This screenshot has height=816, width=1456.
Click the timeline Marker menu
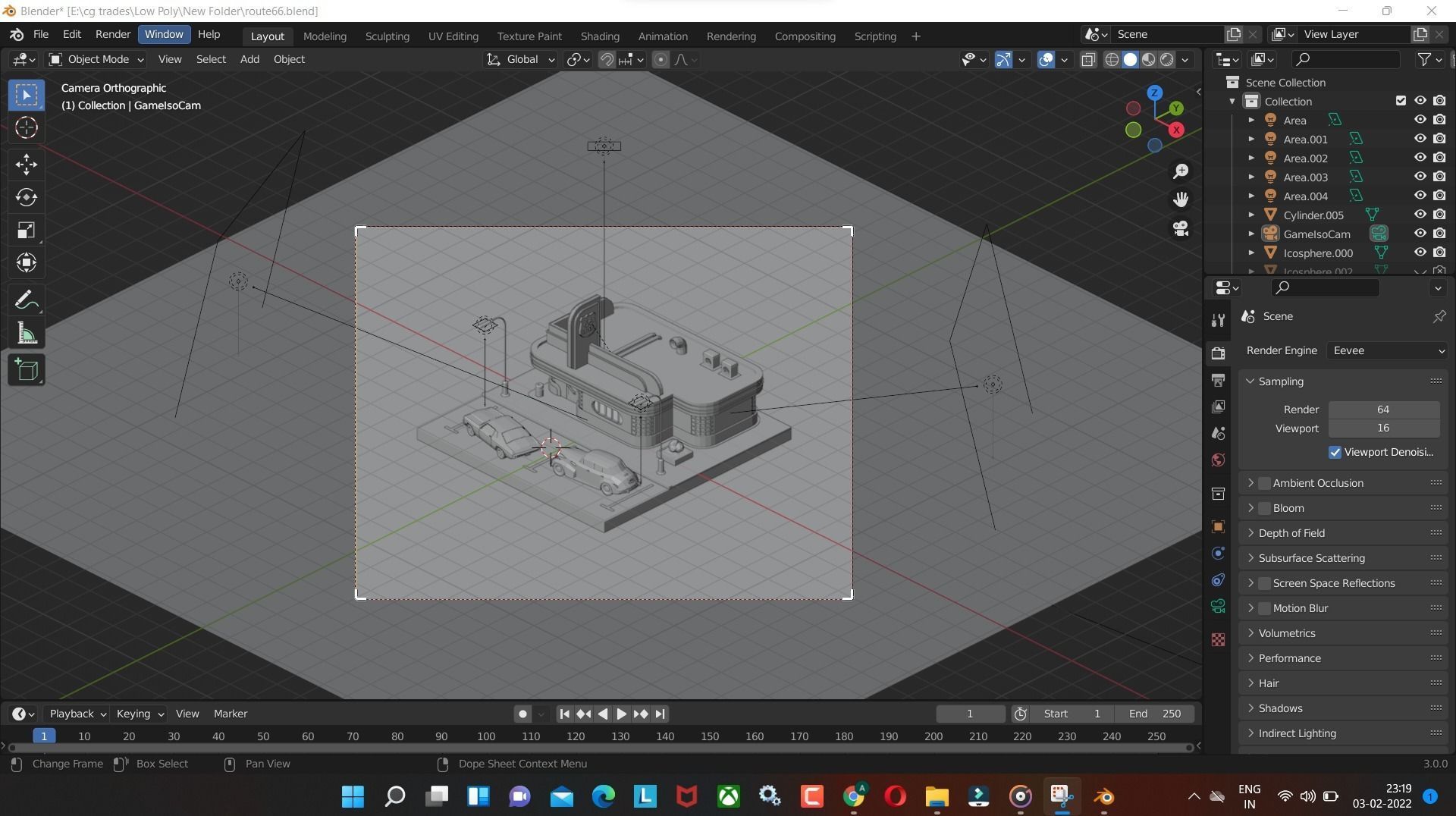[x=231, y=714]
